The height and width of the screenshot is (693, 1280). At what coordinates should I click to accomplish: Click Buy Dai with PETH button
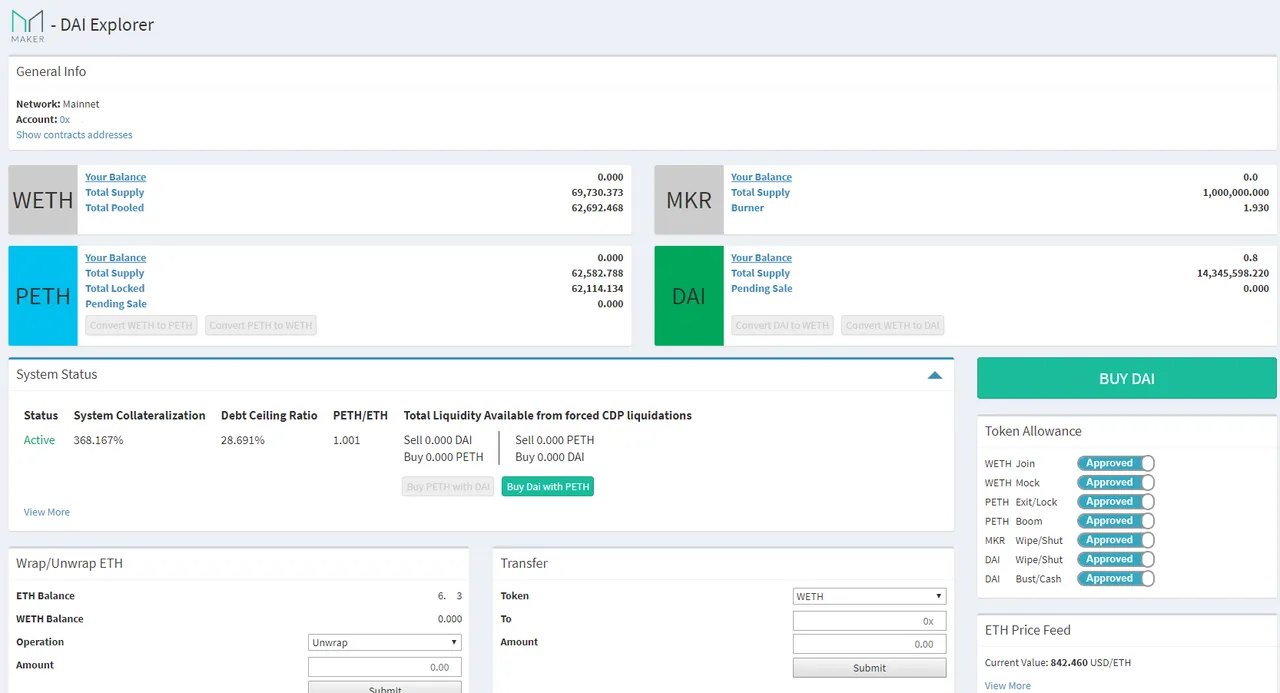coord(548,487)
